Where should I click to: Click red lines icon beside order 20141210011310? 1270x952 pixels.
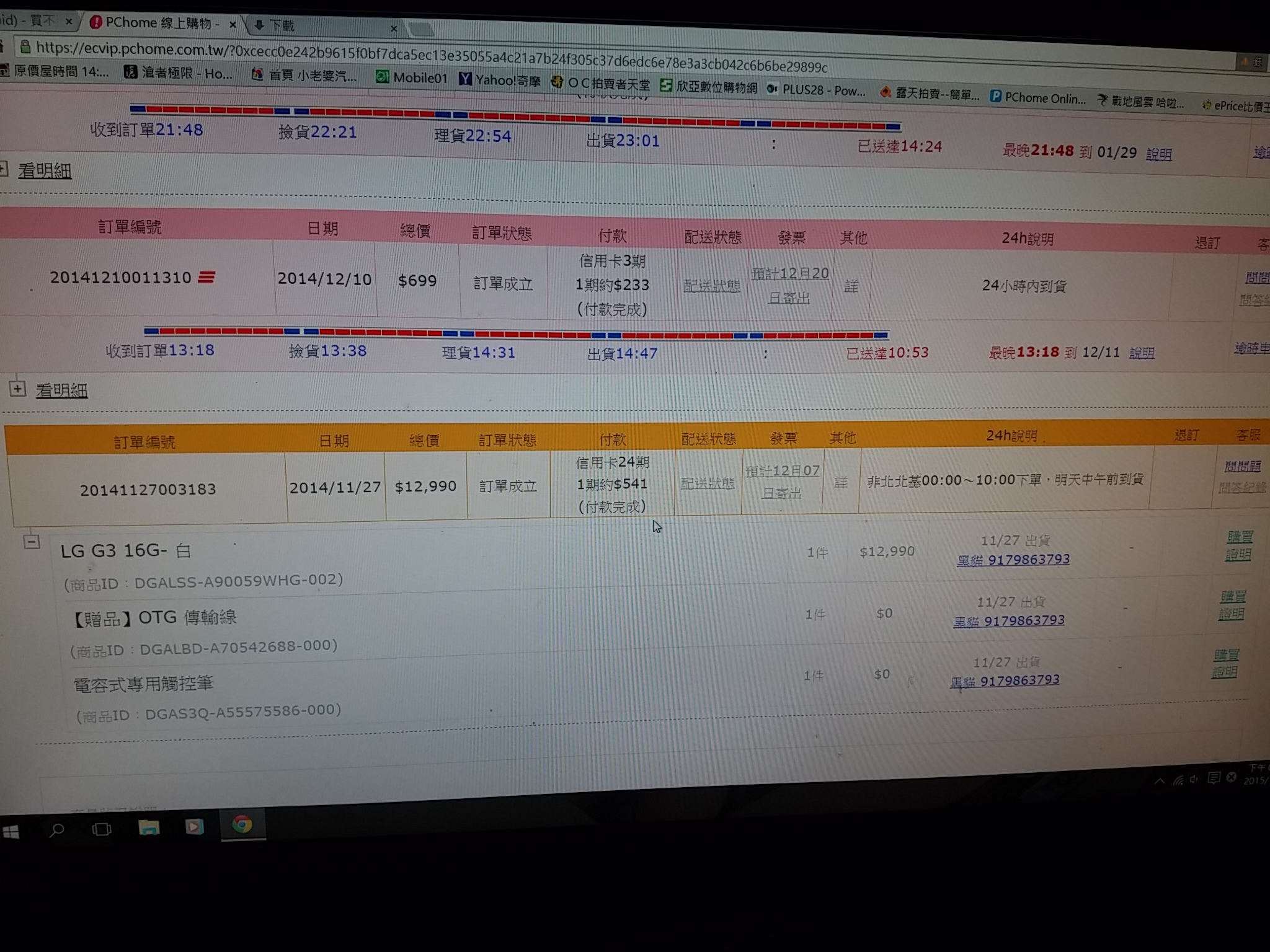click(206, 277)
